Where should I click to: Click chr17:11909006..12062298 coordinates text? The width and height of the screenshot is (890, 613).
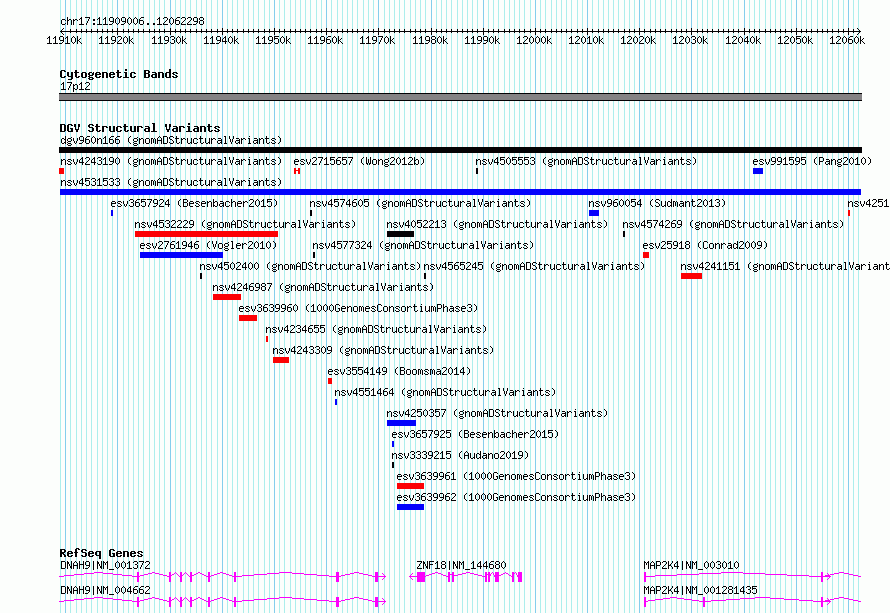tap(132, 21)
